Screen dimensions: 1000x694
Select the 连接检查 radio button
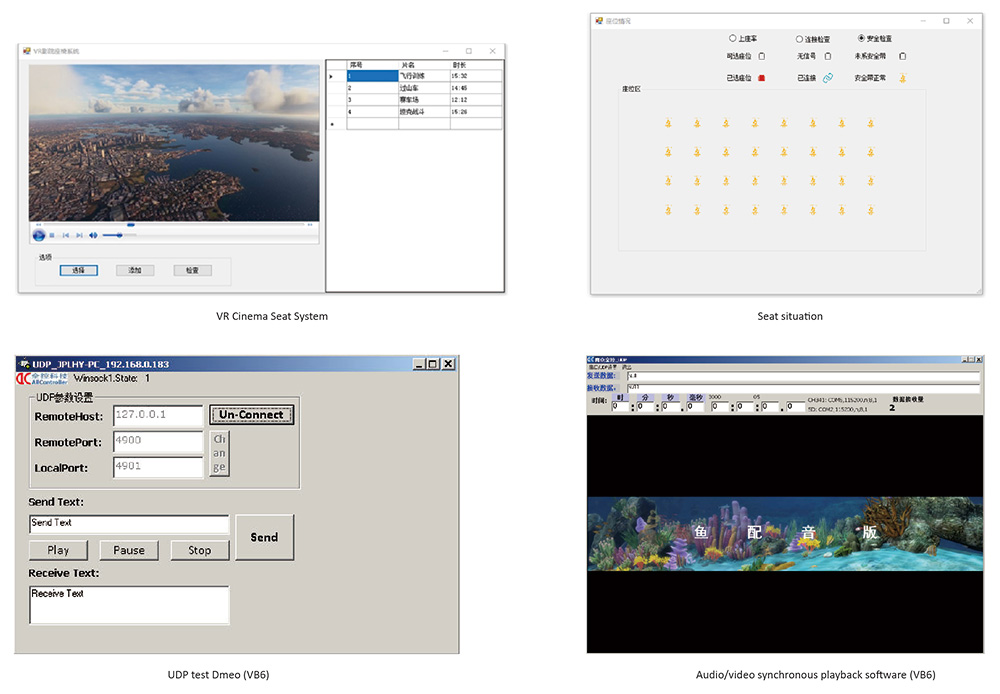[x=799, y=39]
